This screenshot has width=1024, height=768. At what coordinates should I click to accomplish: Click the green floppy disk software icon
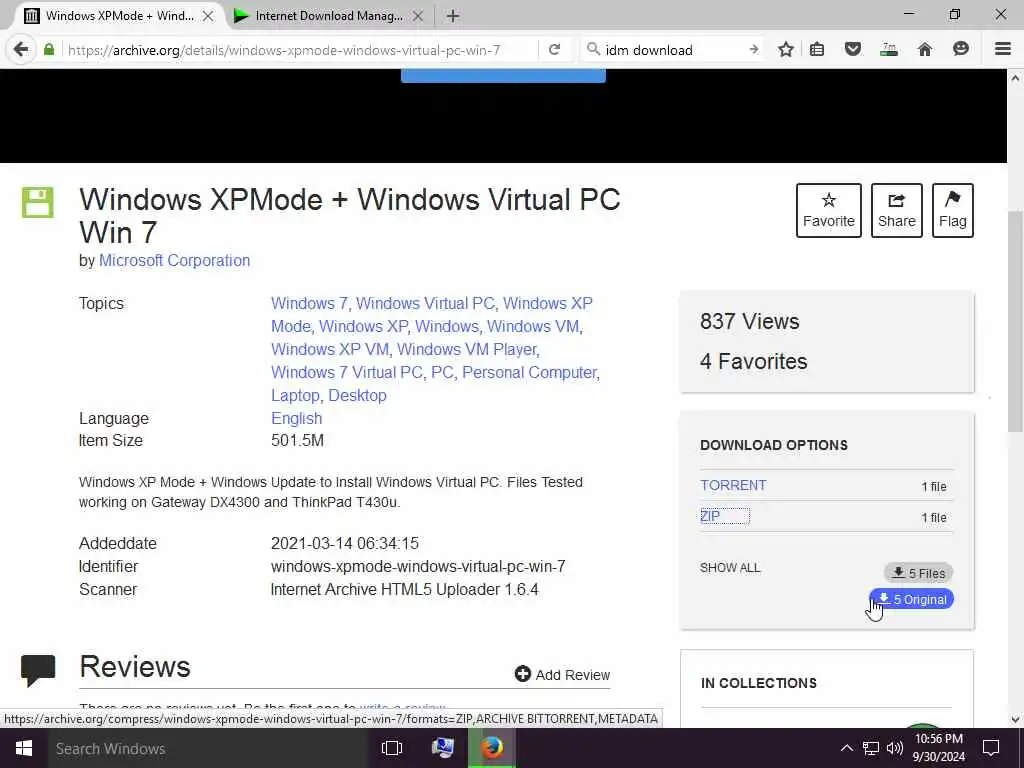37,202
